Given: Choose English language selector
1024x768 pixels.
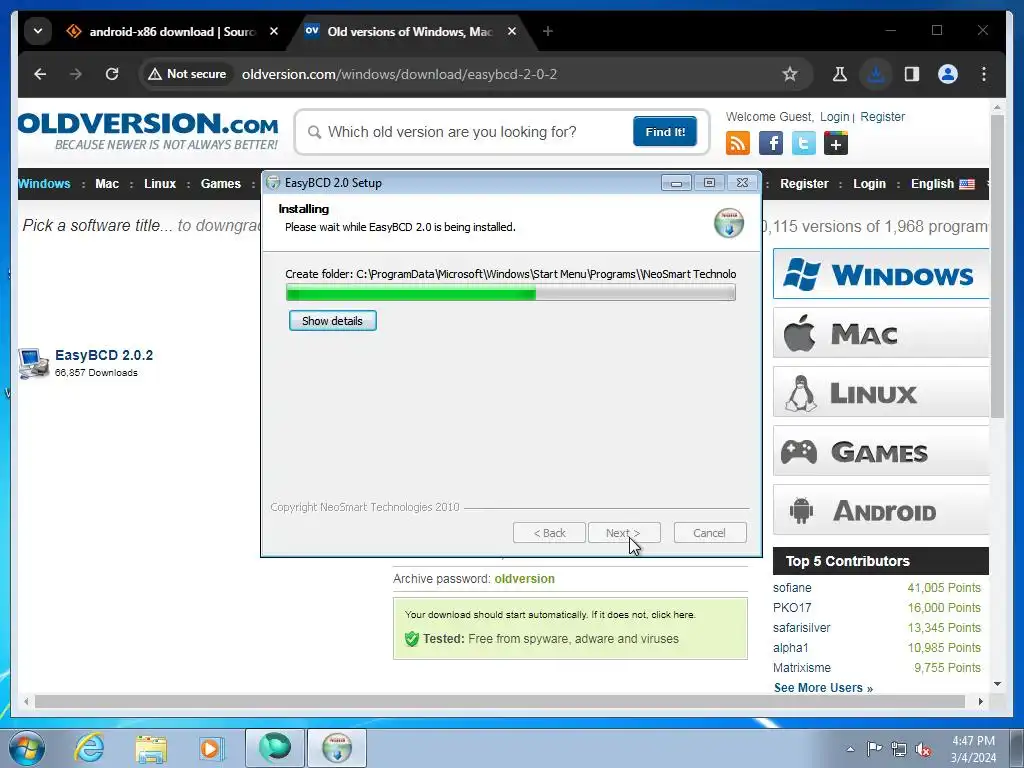Looking at the screenshot, I should (x=942, y=184).
